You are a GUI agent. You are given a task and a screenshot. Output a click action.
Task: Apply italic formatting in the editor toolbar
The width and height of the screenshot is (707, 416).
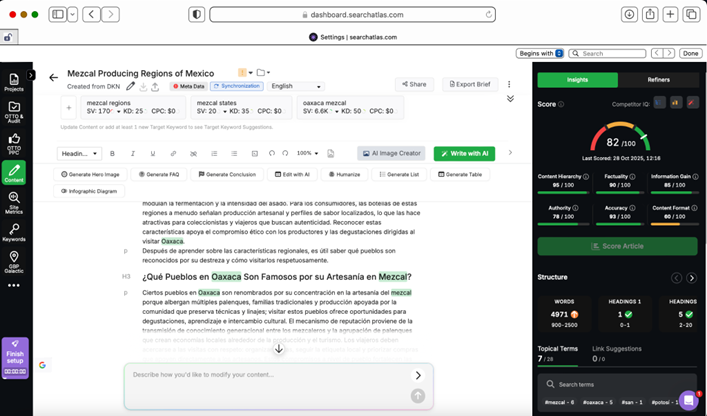click(133, 154)
